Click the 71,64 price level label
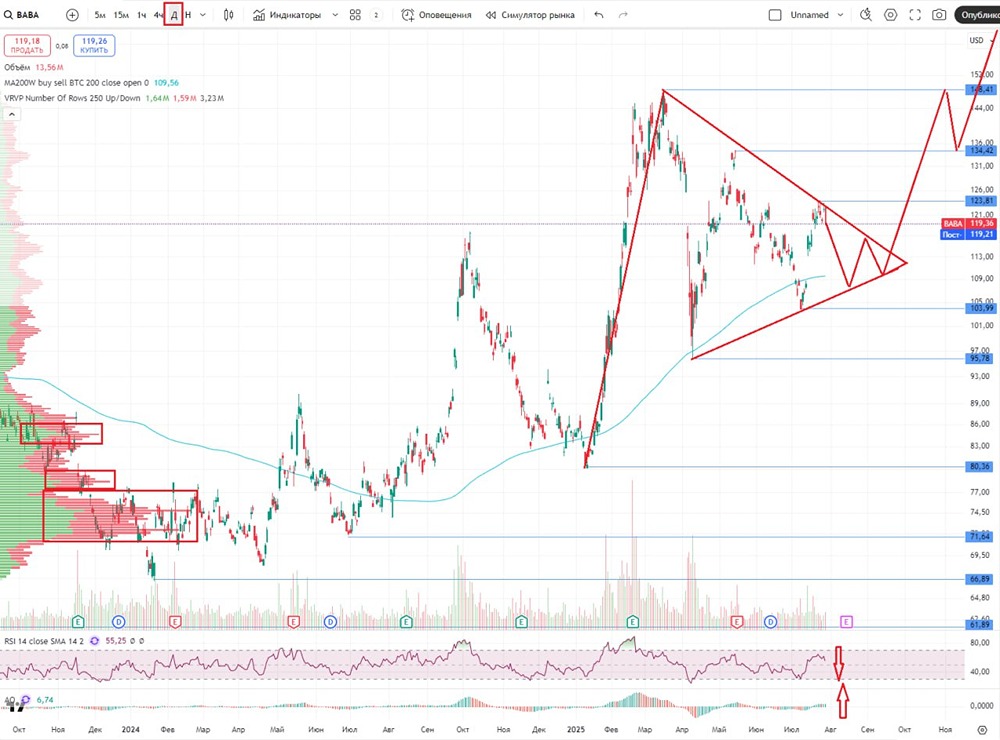 [x=982, y=536]
